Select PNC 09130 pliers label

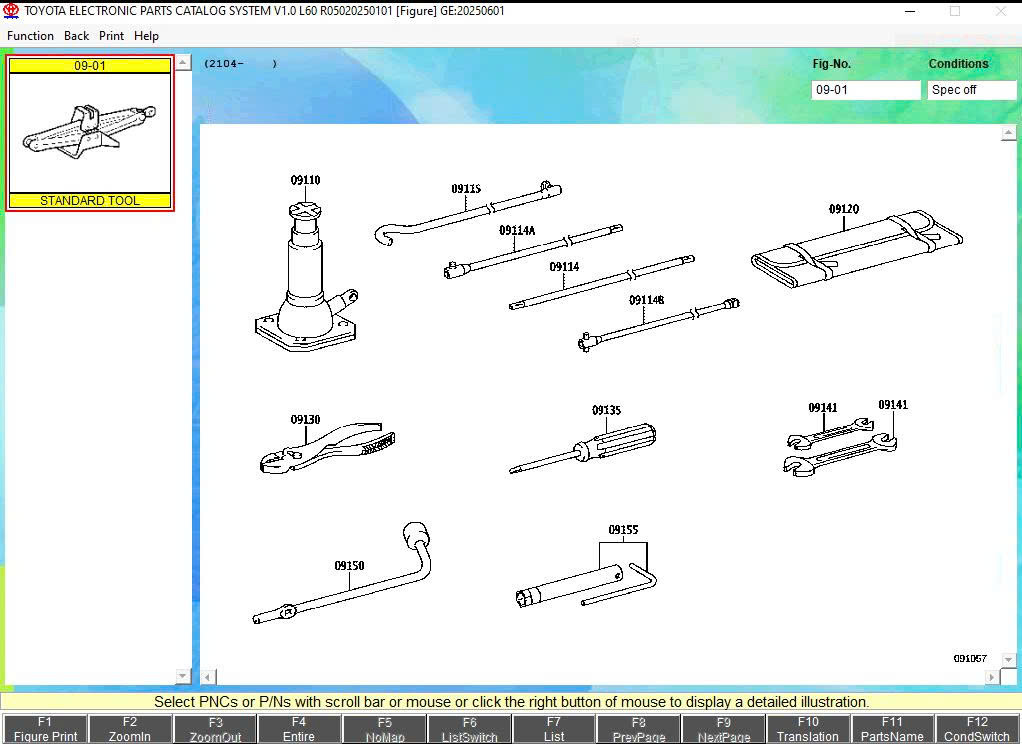pos(305,419)
